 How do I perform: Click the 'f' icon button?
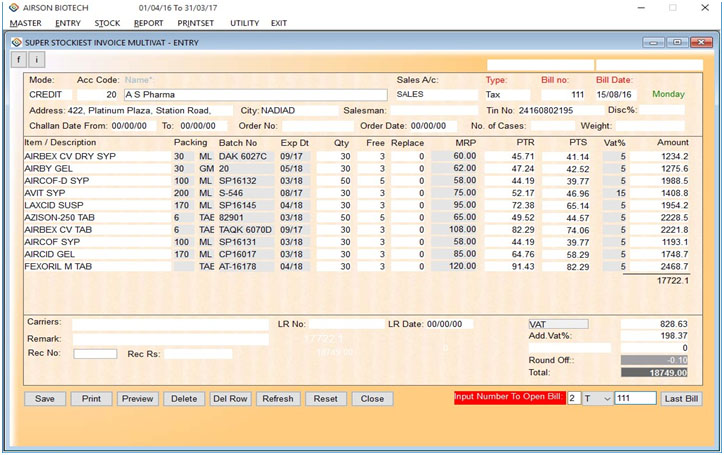click(18, 60)
